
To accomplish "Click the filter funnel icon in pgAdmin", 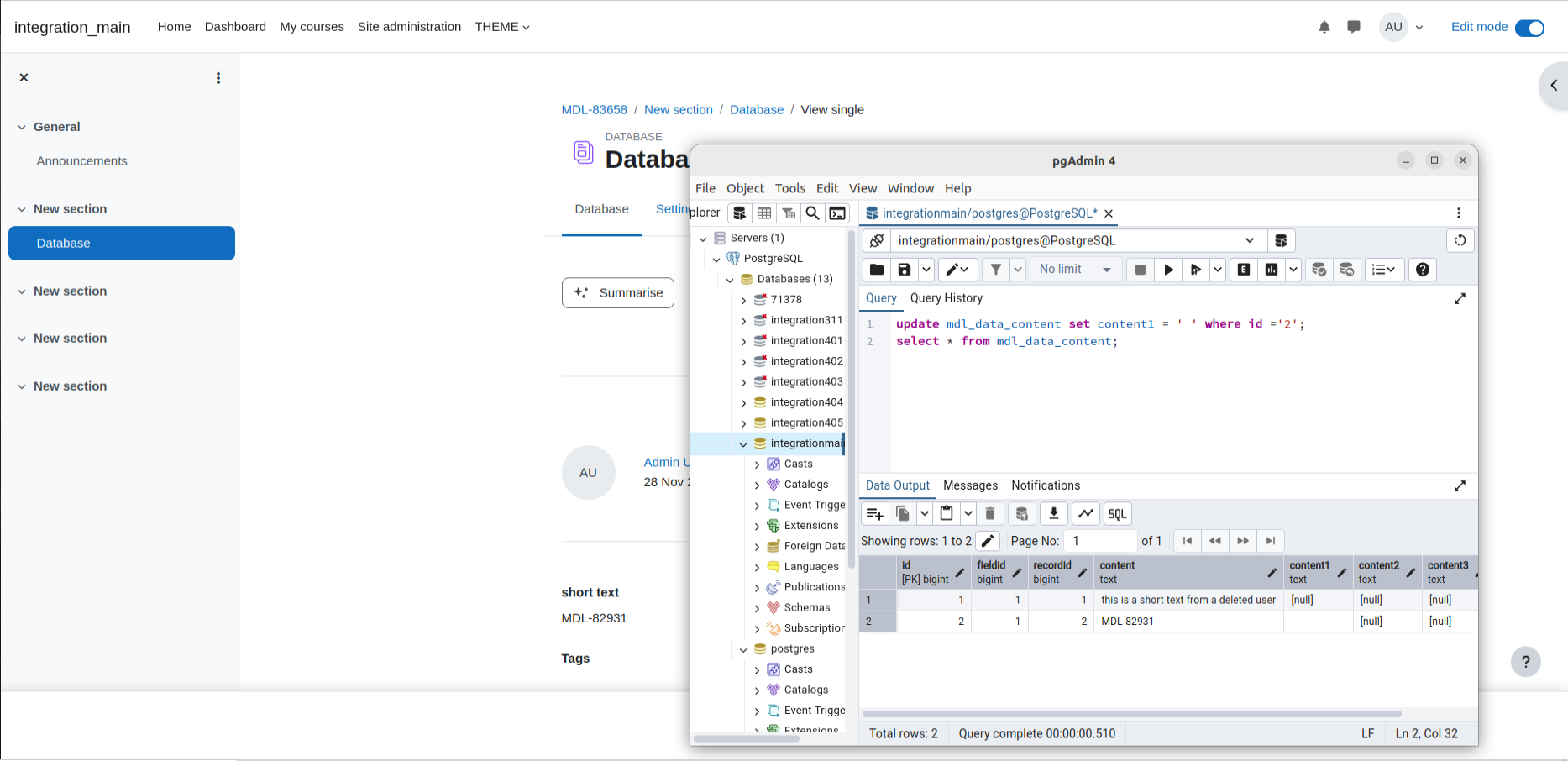I will 995,270.
